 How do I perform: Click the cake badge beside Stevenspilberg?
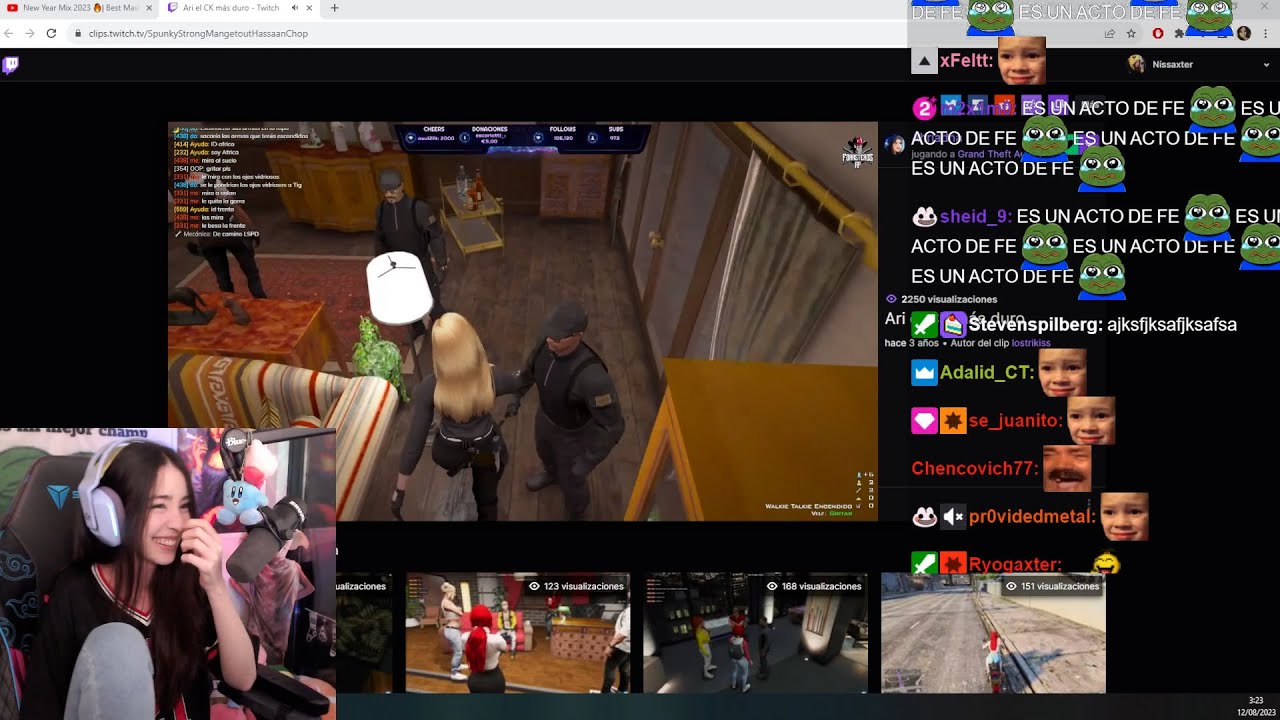953,324
